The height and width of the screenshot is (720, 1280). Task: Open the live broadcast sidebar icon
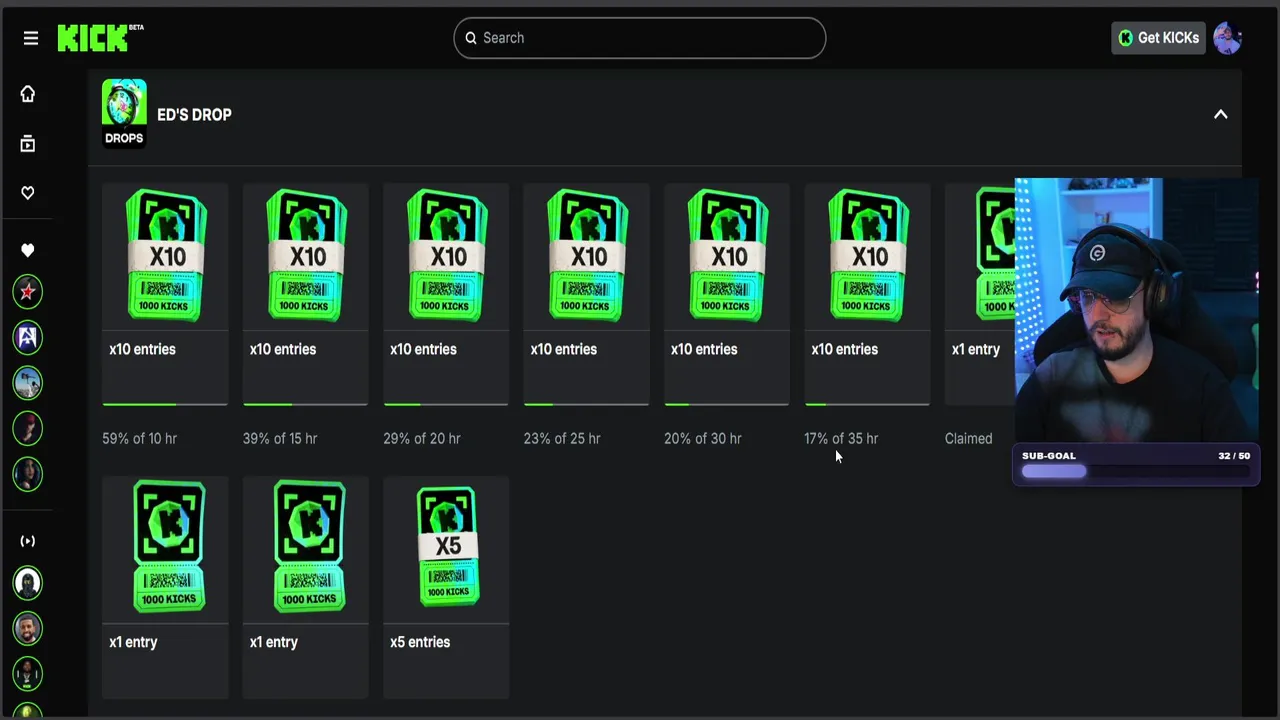tap(28, 541)
